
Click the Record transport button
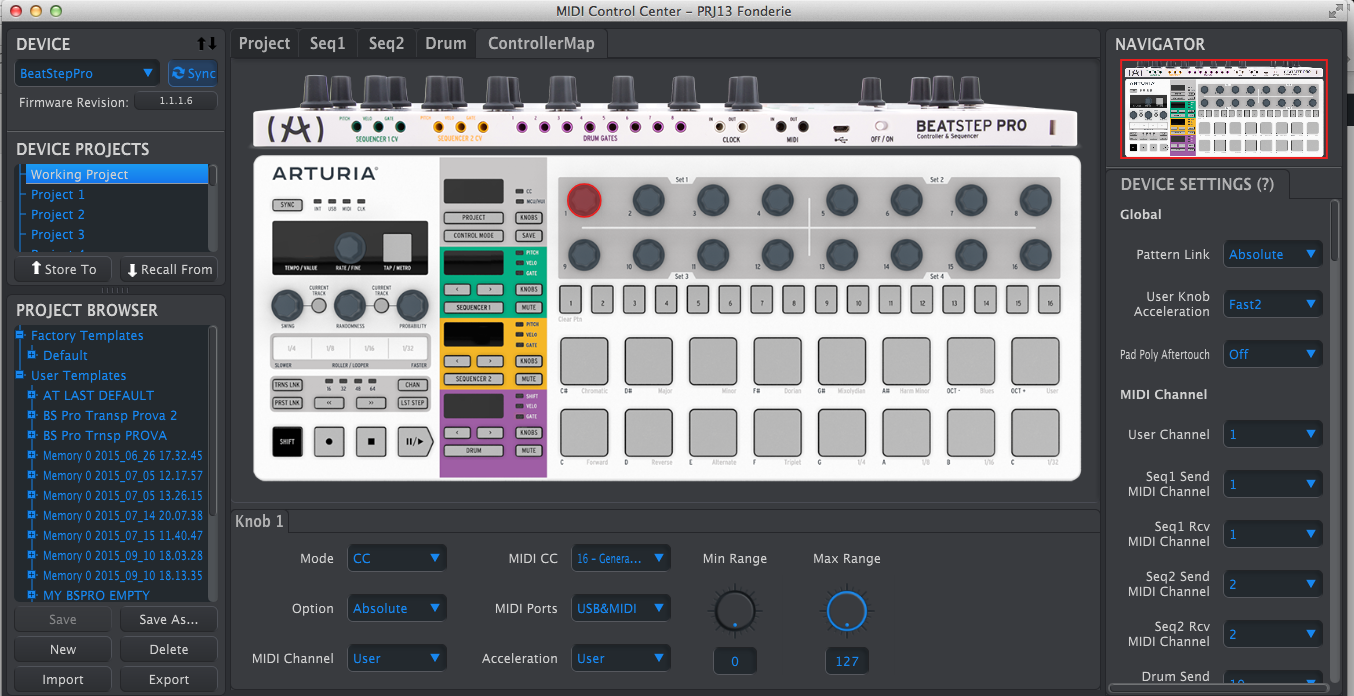click(329, 441)
